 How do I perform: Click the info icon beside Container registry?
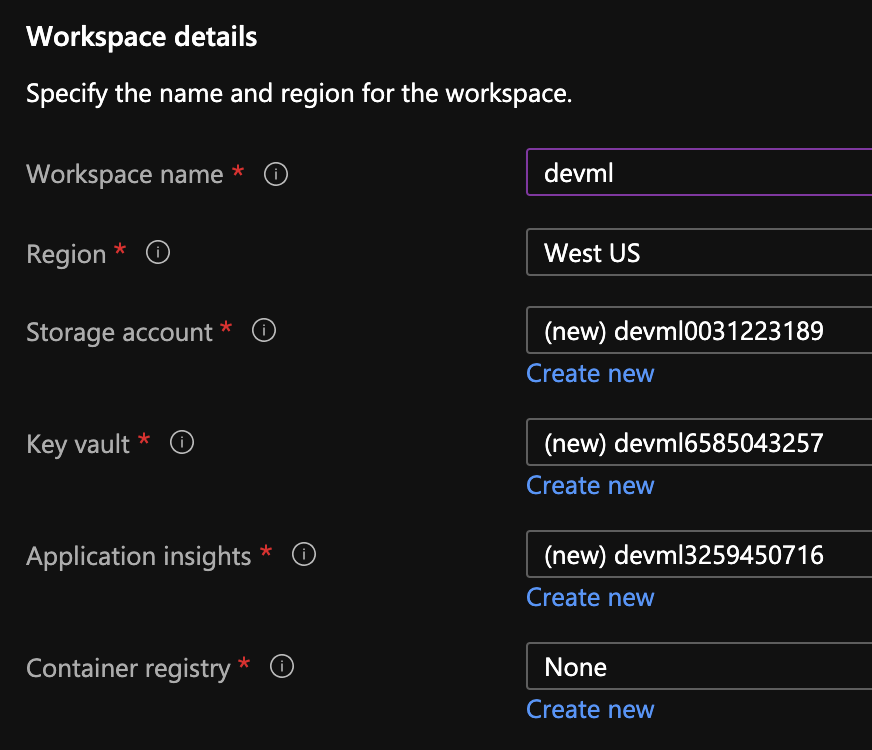click(281, 666)
